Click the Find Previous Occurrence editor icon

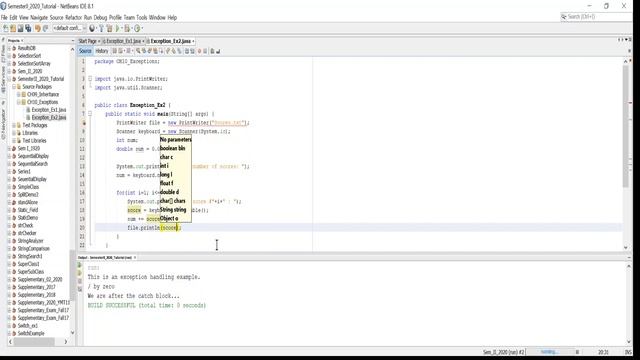pos(144,51)
